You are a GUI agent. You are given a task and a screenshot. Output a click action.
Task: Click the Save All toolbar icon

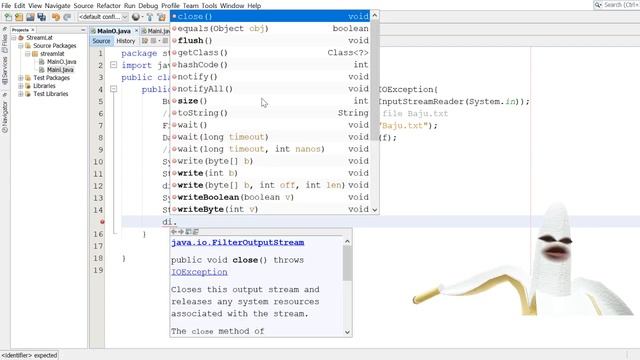point(42,17)
